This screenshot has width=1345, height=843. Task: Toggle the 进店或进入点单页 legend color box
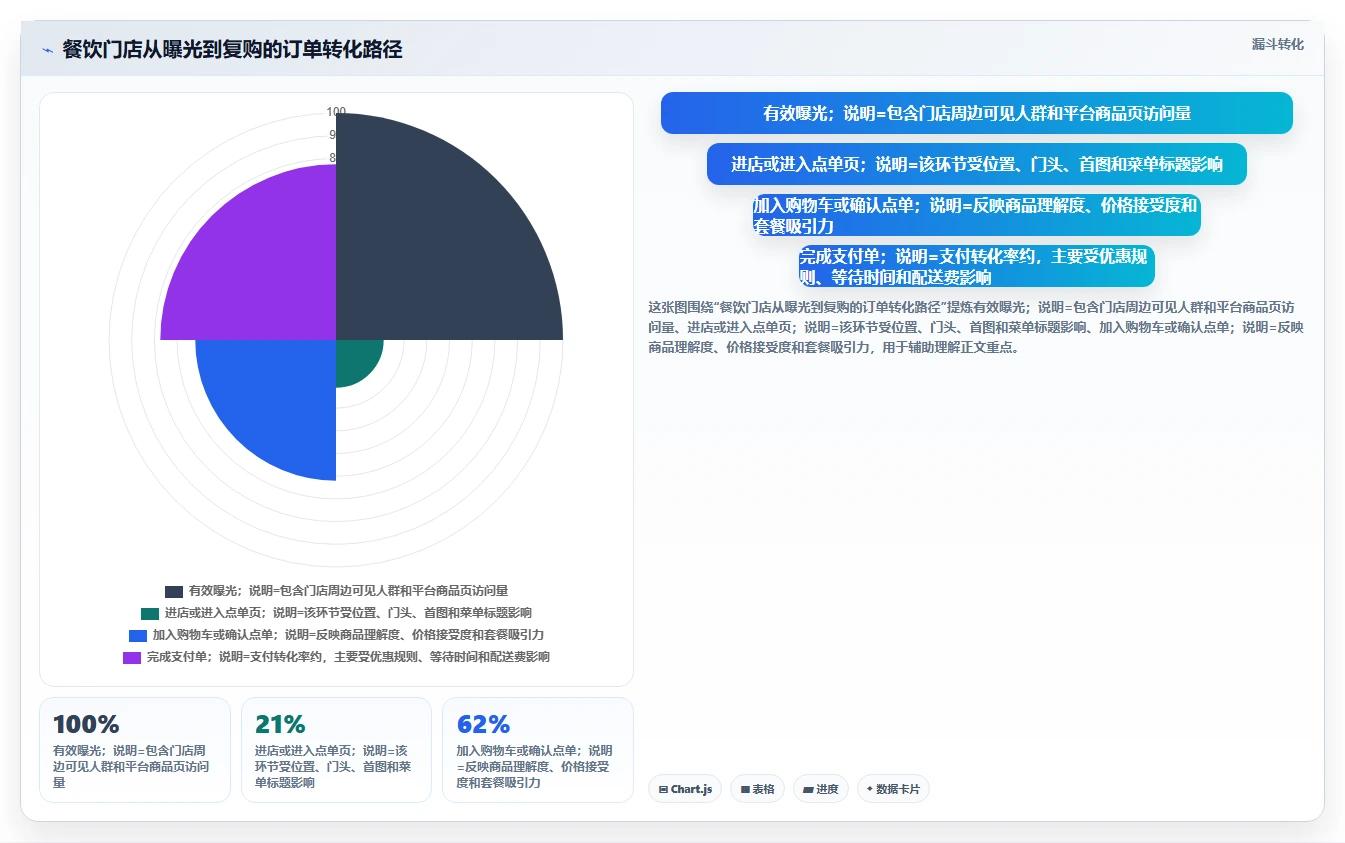click(x=150, y=614)
